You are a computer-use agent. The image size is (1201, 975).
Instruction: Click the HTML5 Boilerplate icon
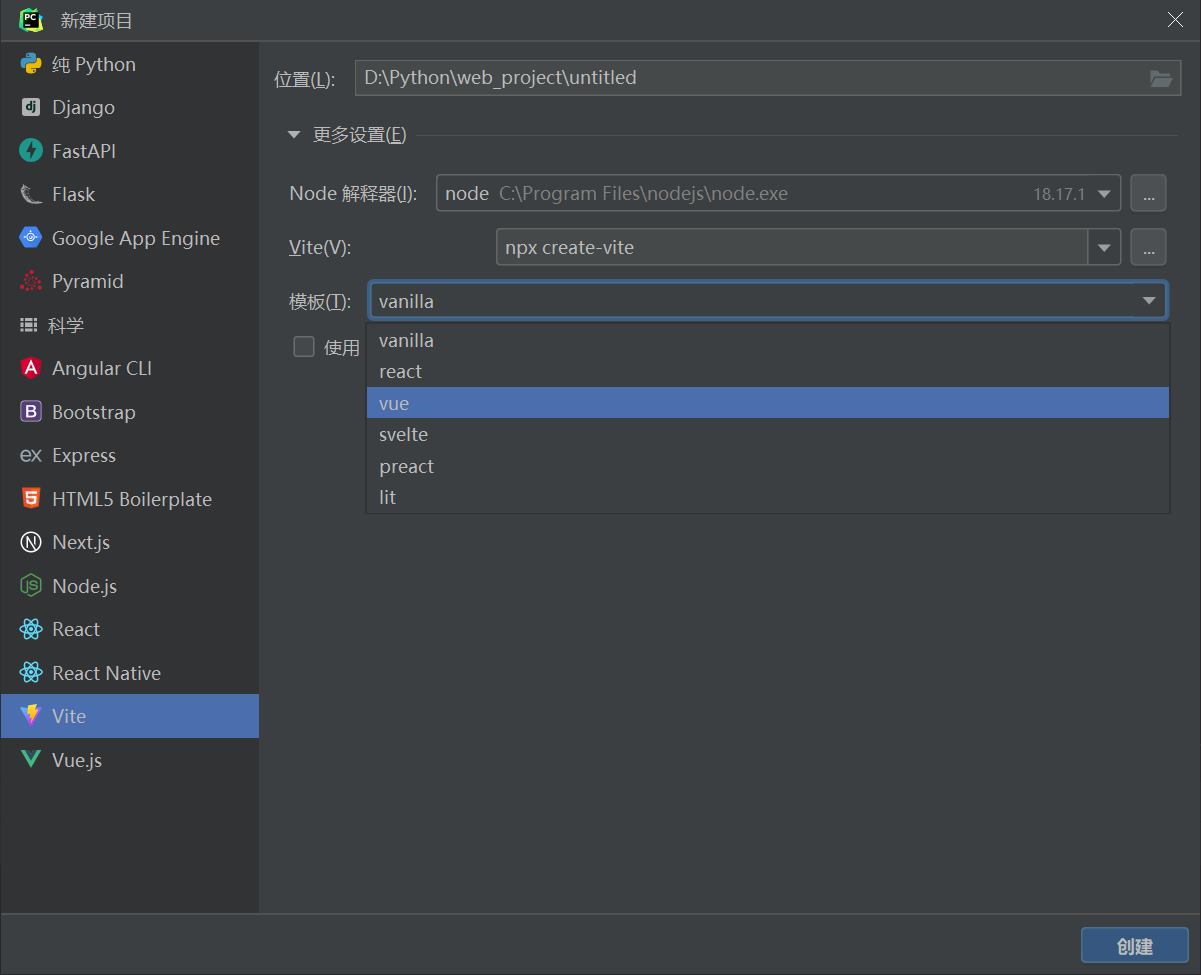pos(31,499)
